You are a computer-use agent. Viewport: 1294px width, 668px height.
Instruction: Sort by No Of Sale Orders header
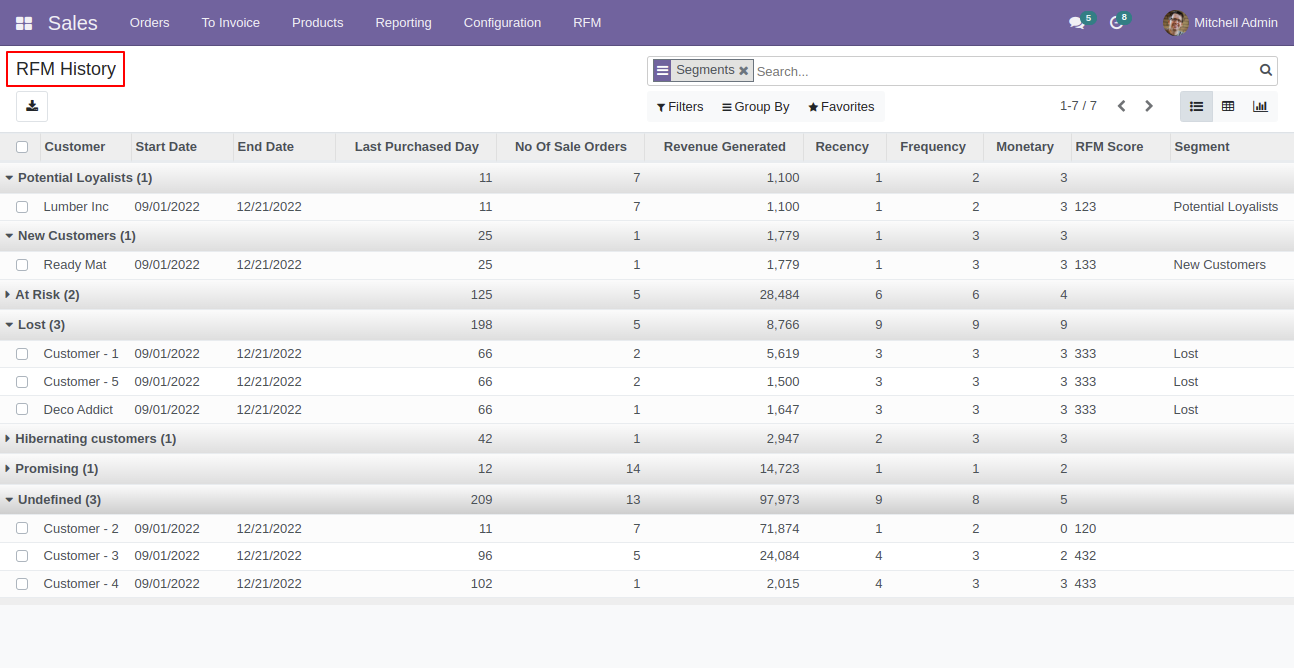(570, 147)
